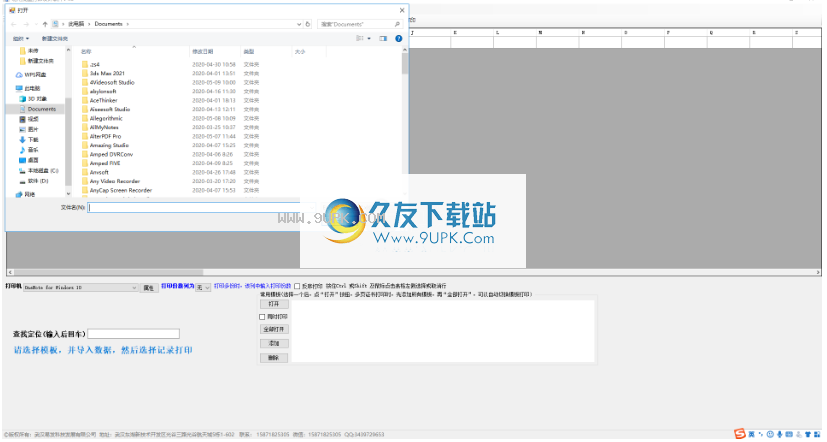Click 新建文件夹 in dialog toolbar
This screenshot has height=442, width=827.
coord(55,39)
